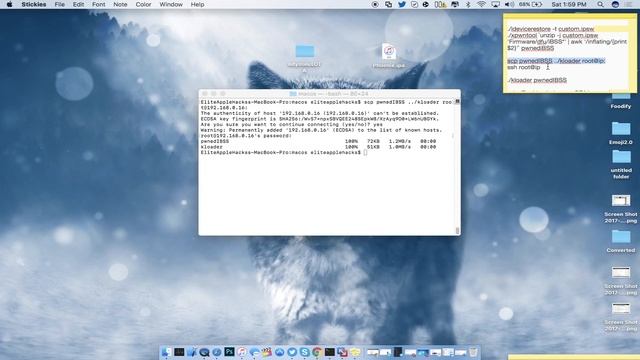Click './idevicerestore -t custom.ipsw' sticky line

551,29
